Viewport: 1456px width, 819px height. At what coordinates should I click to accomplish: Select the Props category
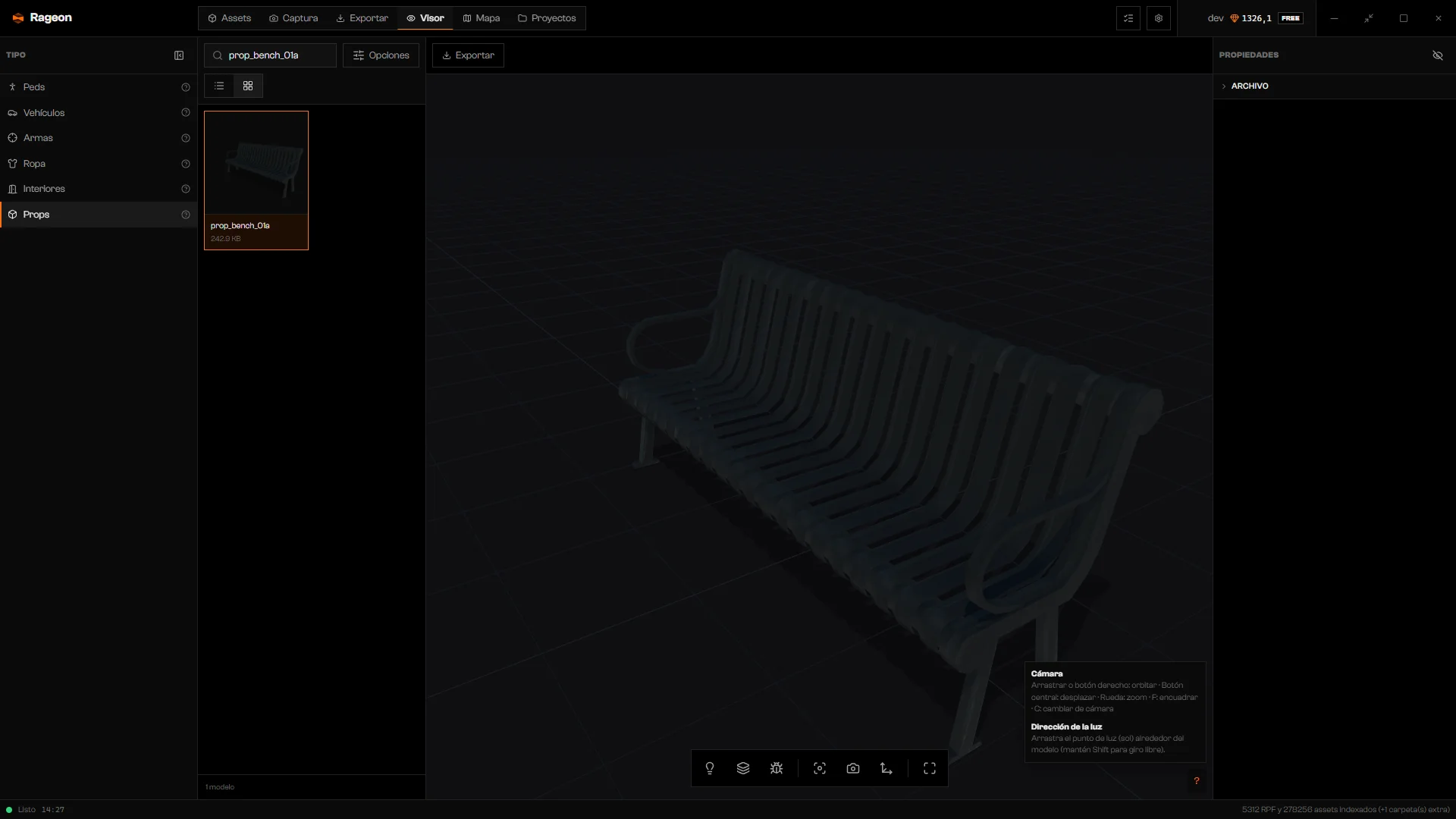point(99,215)
